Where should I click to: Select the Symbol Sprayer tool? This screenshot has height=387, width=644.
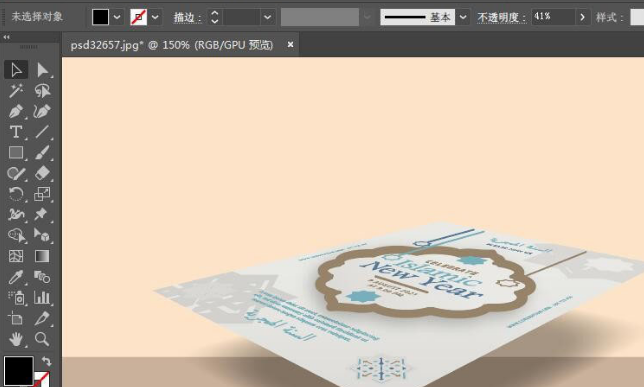[16, 297]
